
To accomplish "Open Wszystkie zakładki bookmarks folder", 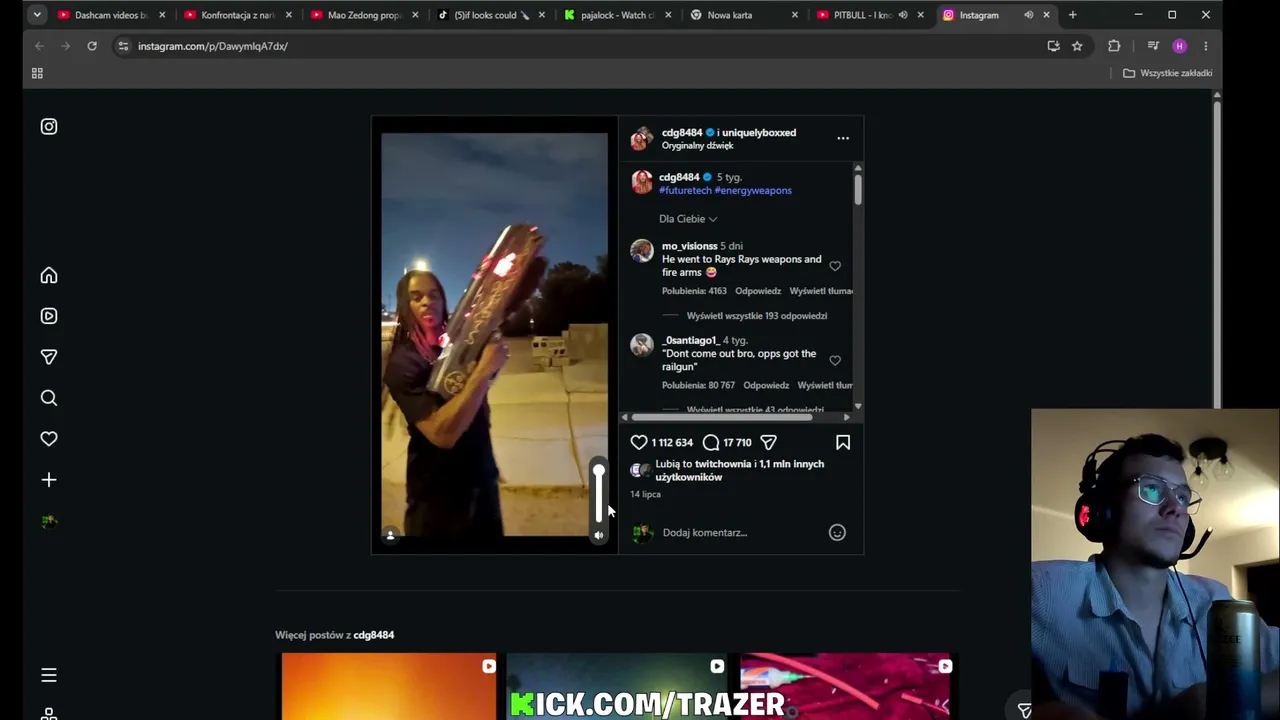I will [x=1167, y=73].
